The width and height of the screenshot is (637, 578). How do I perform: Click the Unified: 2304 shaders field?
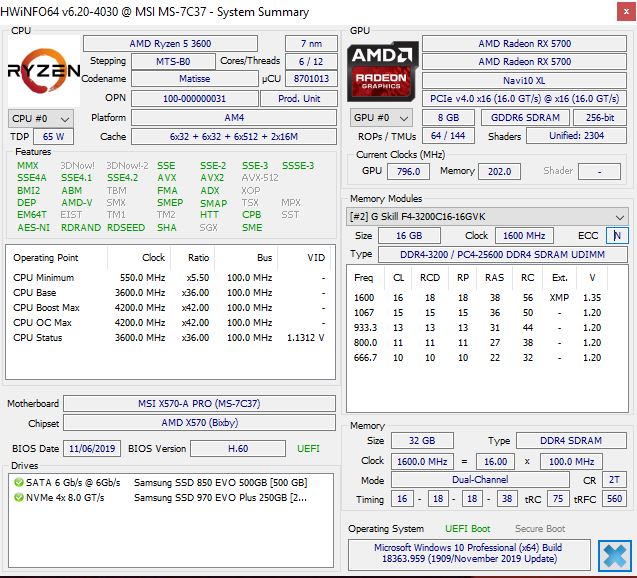click(576, 136)
